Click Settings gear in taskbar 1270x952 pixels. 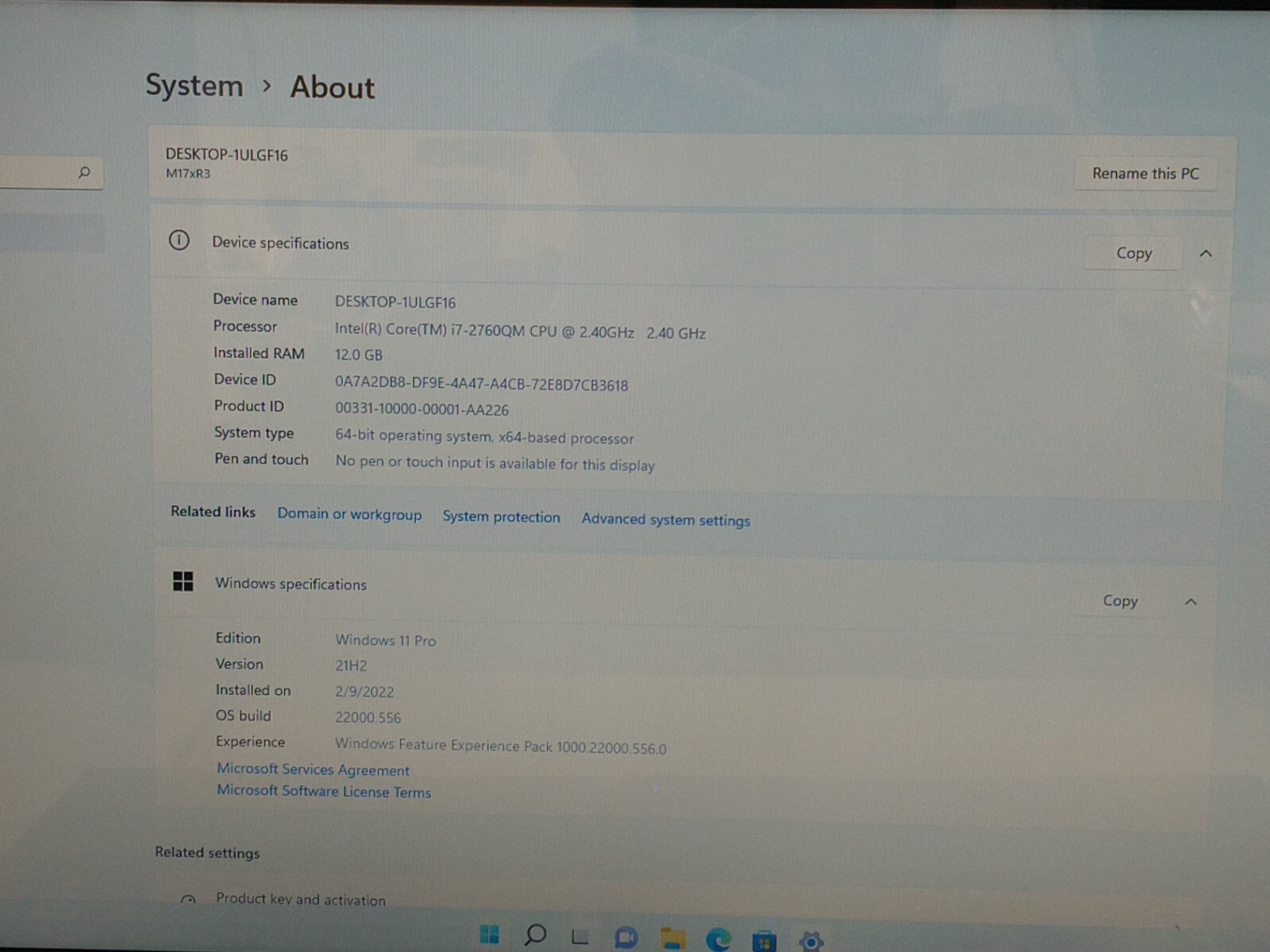[810, 942]
